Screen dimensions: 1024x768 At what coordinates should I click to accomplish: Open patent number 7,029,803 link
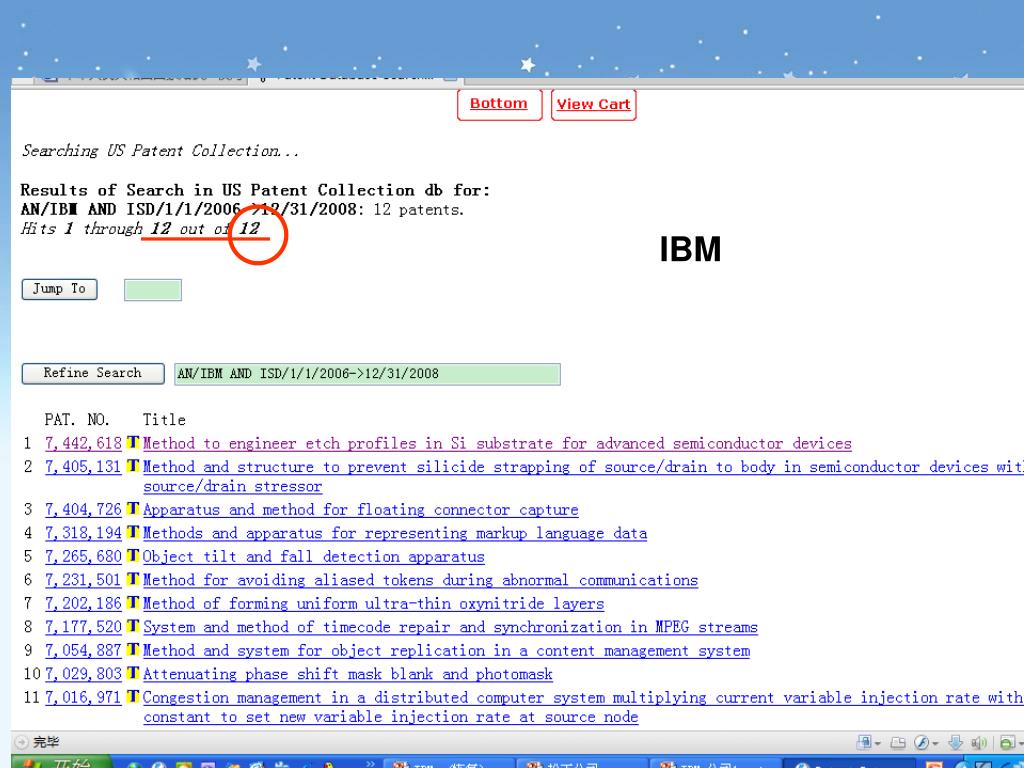(83, 675)
